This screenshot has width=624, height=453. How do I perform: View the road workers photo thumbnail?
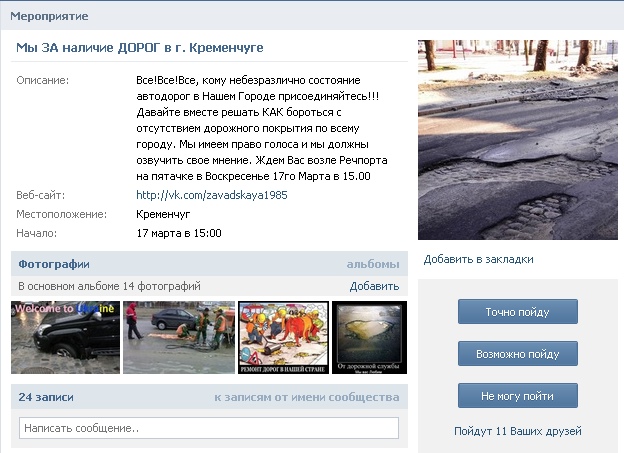pos(178,337)
